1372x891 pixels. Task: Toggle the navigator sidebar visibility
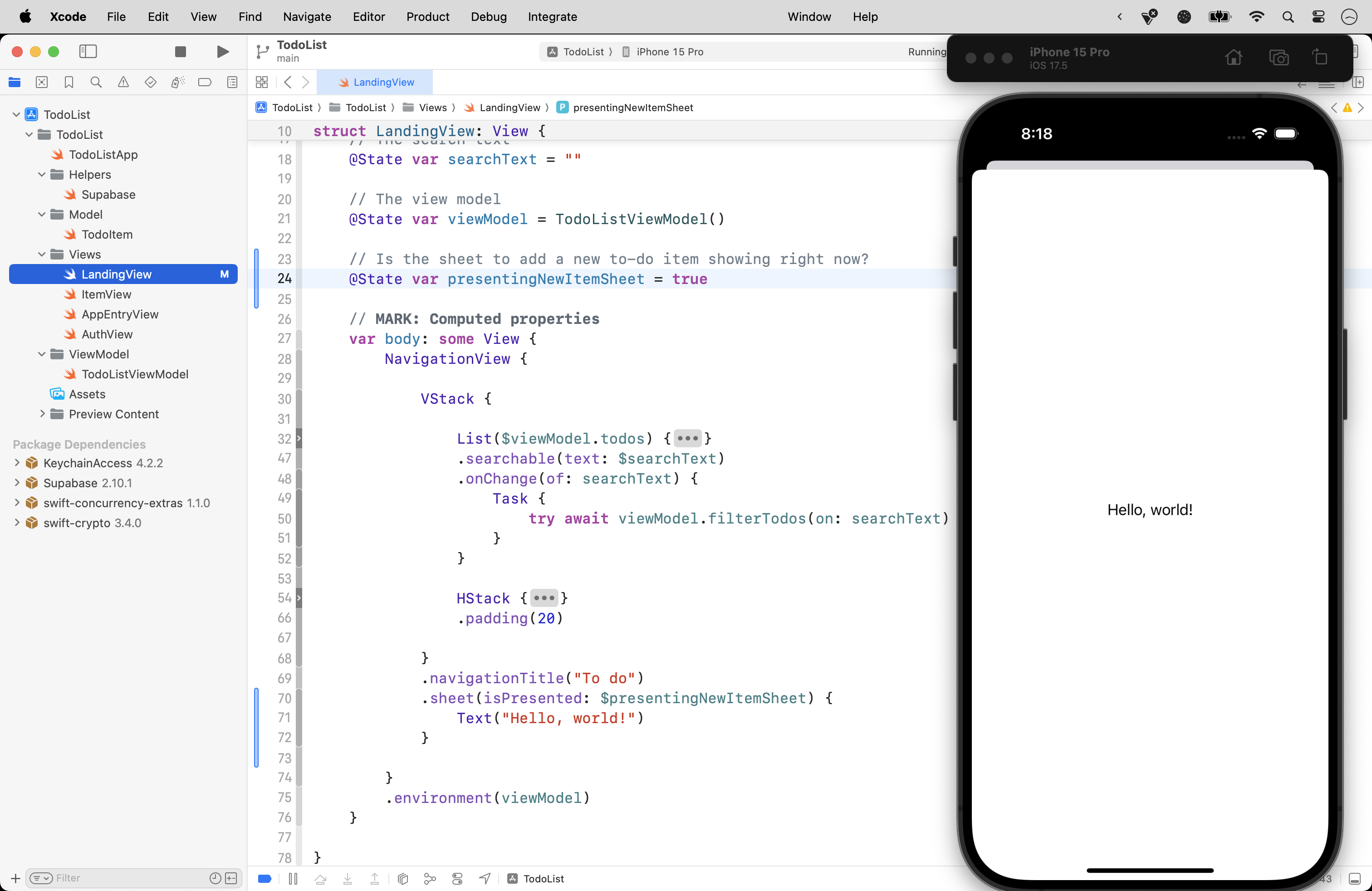88,52
